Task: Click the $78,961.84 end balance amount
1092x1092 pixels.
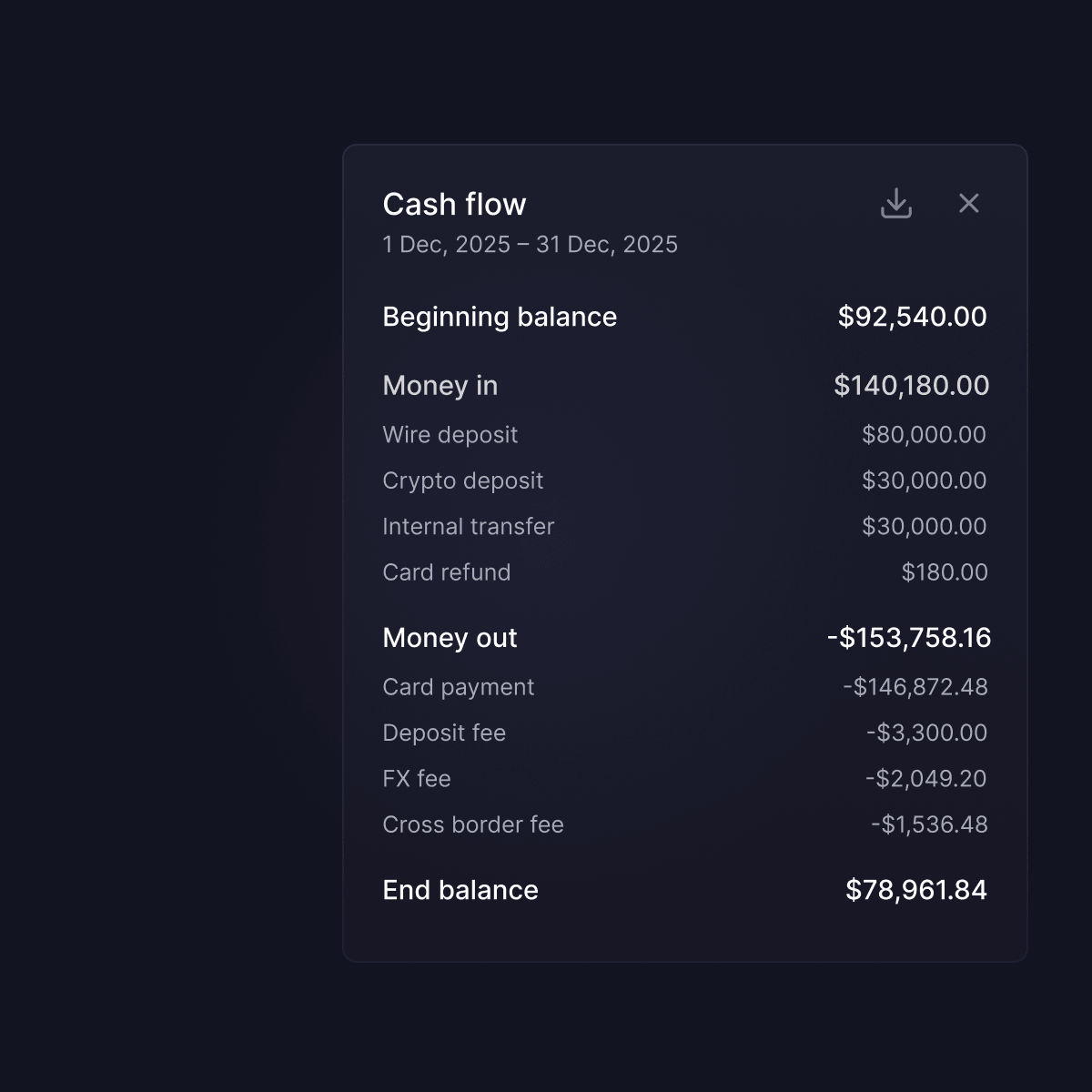Action: click(916, 890)
